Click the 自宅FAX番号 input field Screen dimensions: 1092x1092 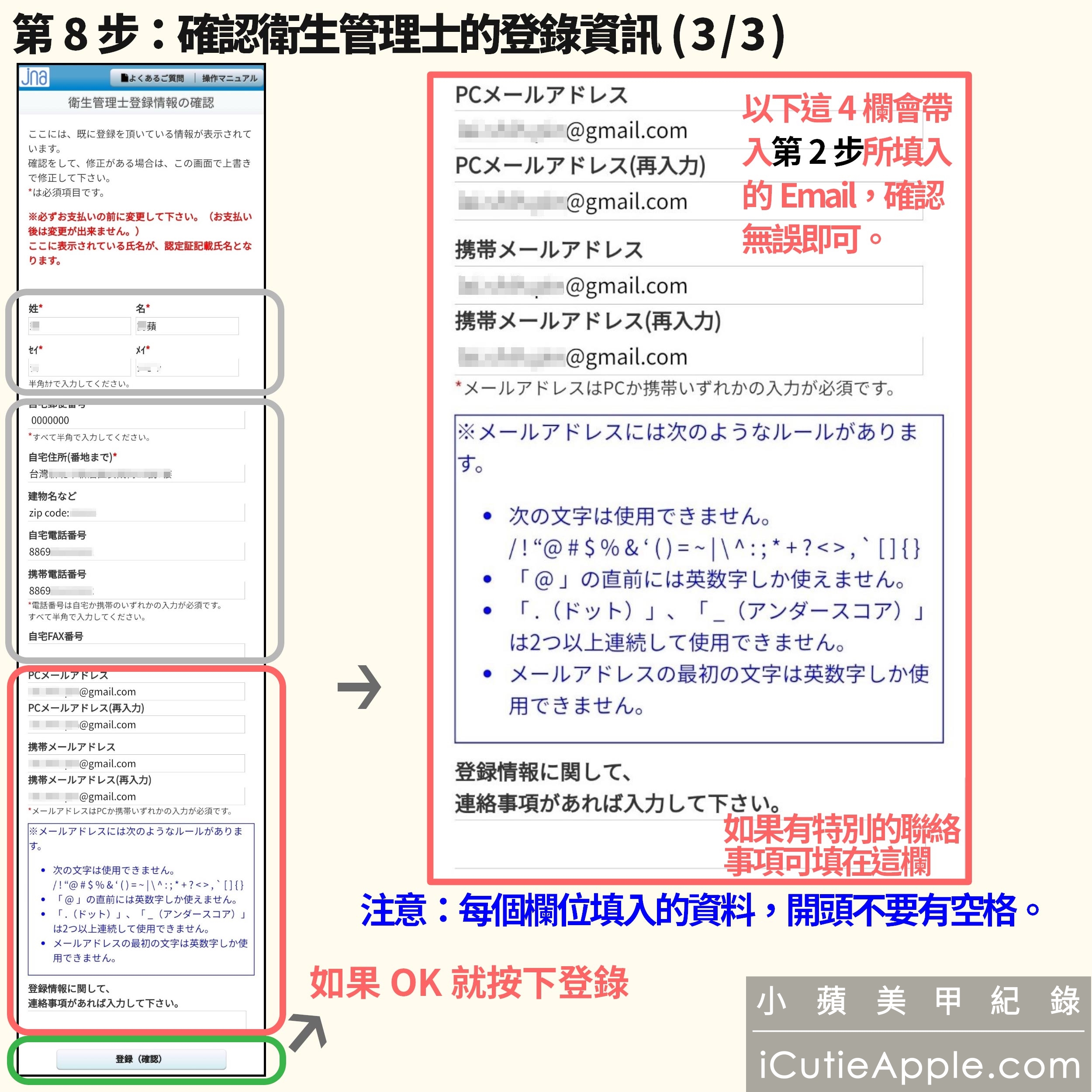[136, 650]
